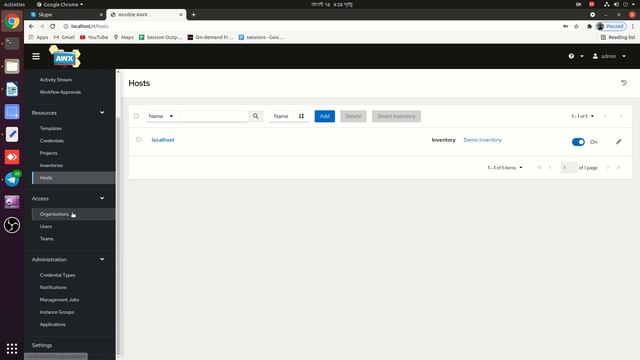Viewport: 640px width, 360px height.
Task: Go back with browser back arrow
Action: click(31, 26)
